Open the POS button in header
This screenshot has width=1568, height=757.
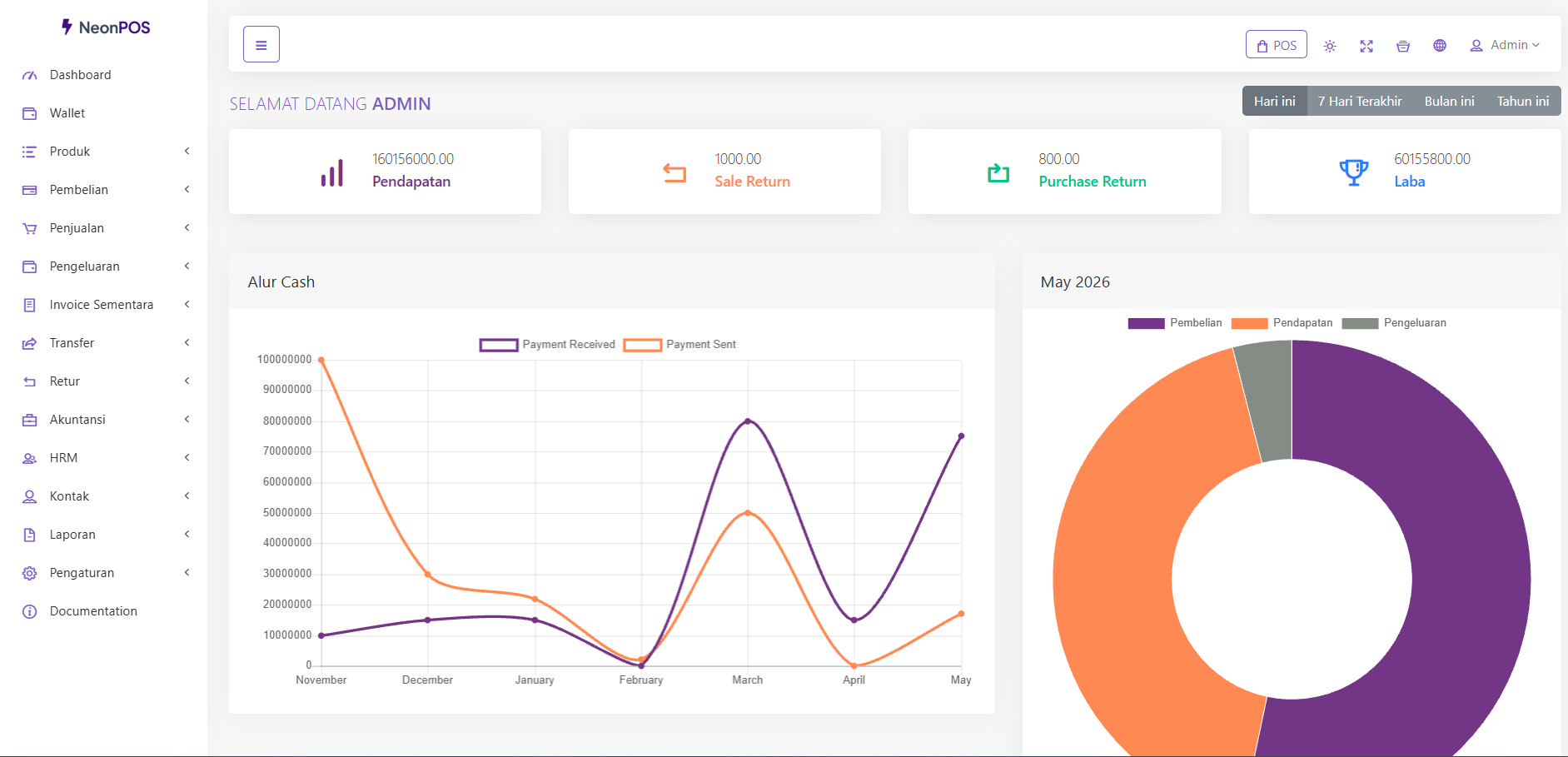[x=1277, y=45]
